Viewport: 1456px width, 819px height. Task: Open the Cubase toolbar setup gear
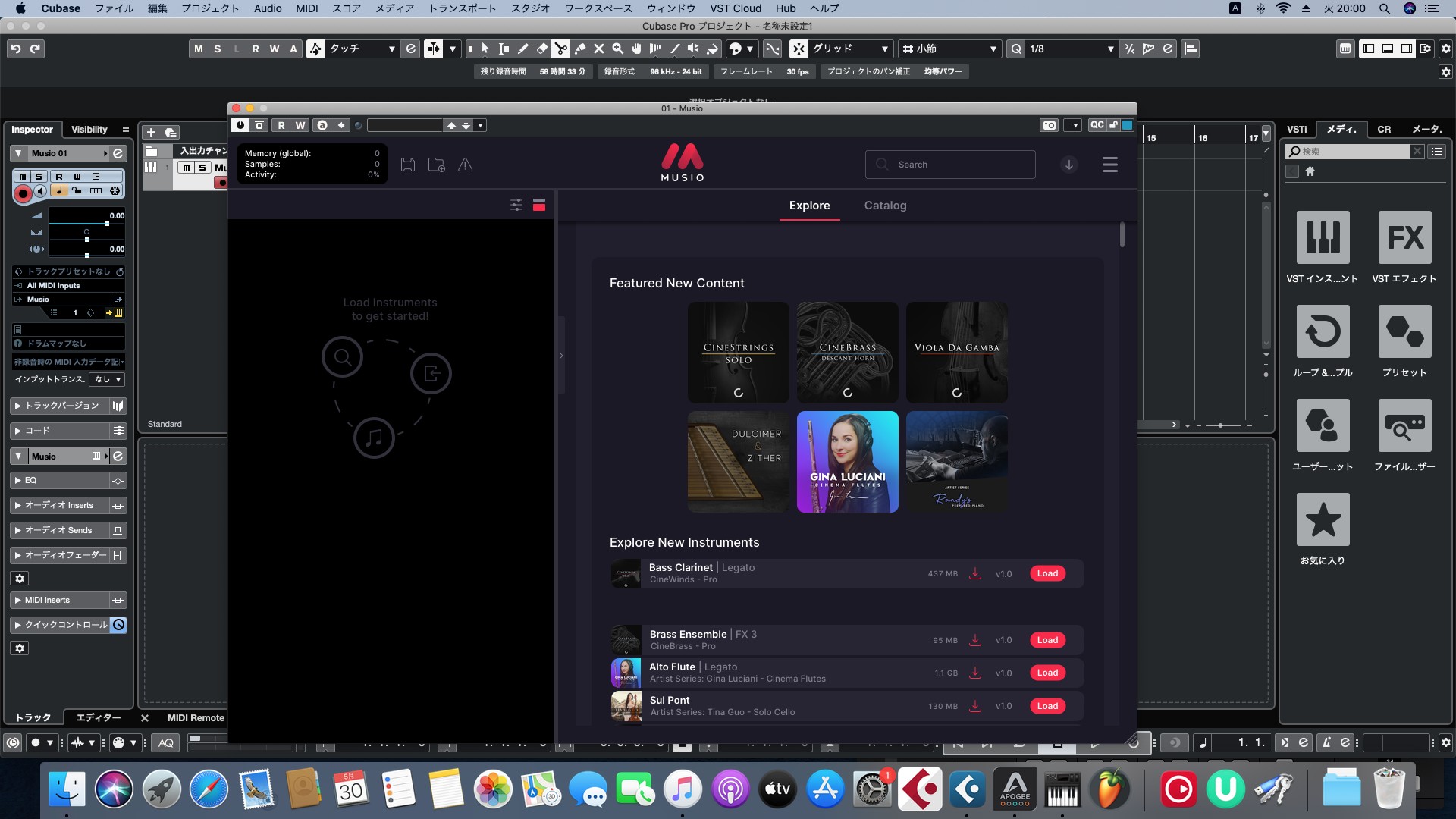(1445, 49)
